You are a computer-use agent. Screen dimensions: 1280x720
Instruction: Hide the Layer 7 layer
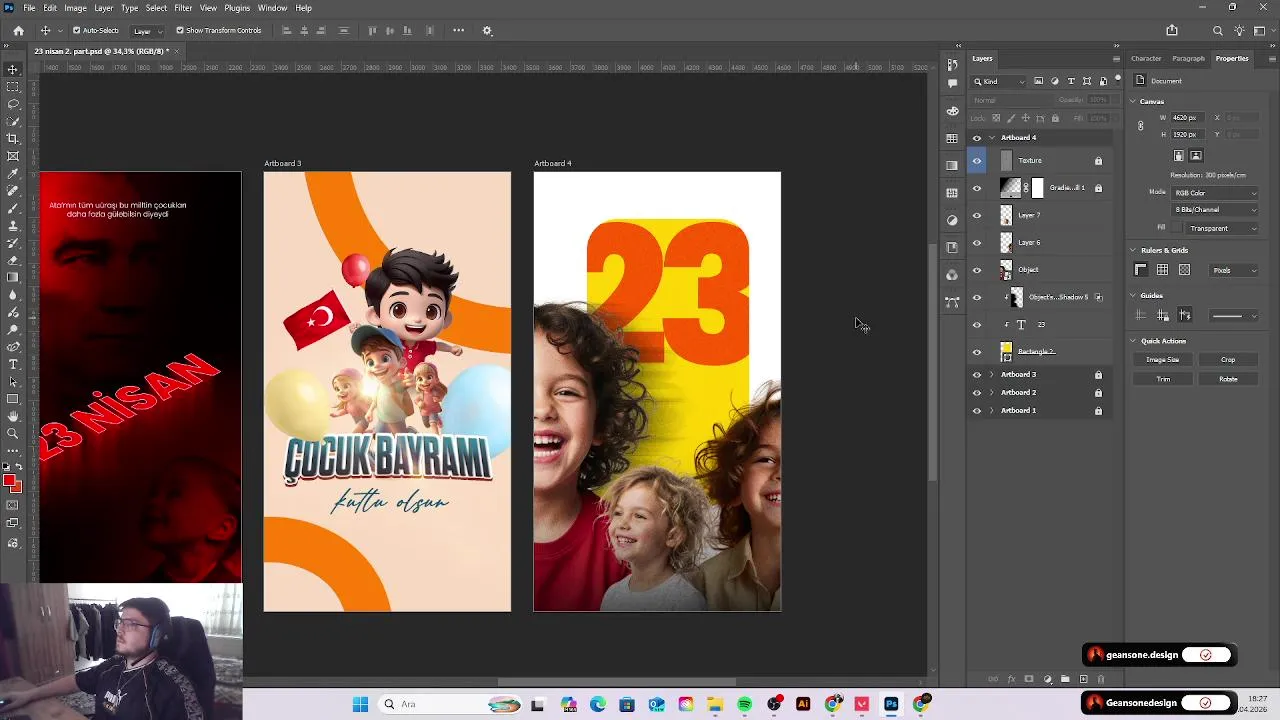click(x=977, y=215)
